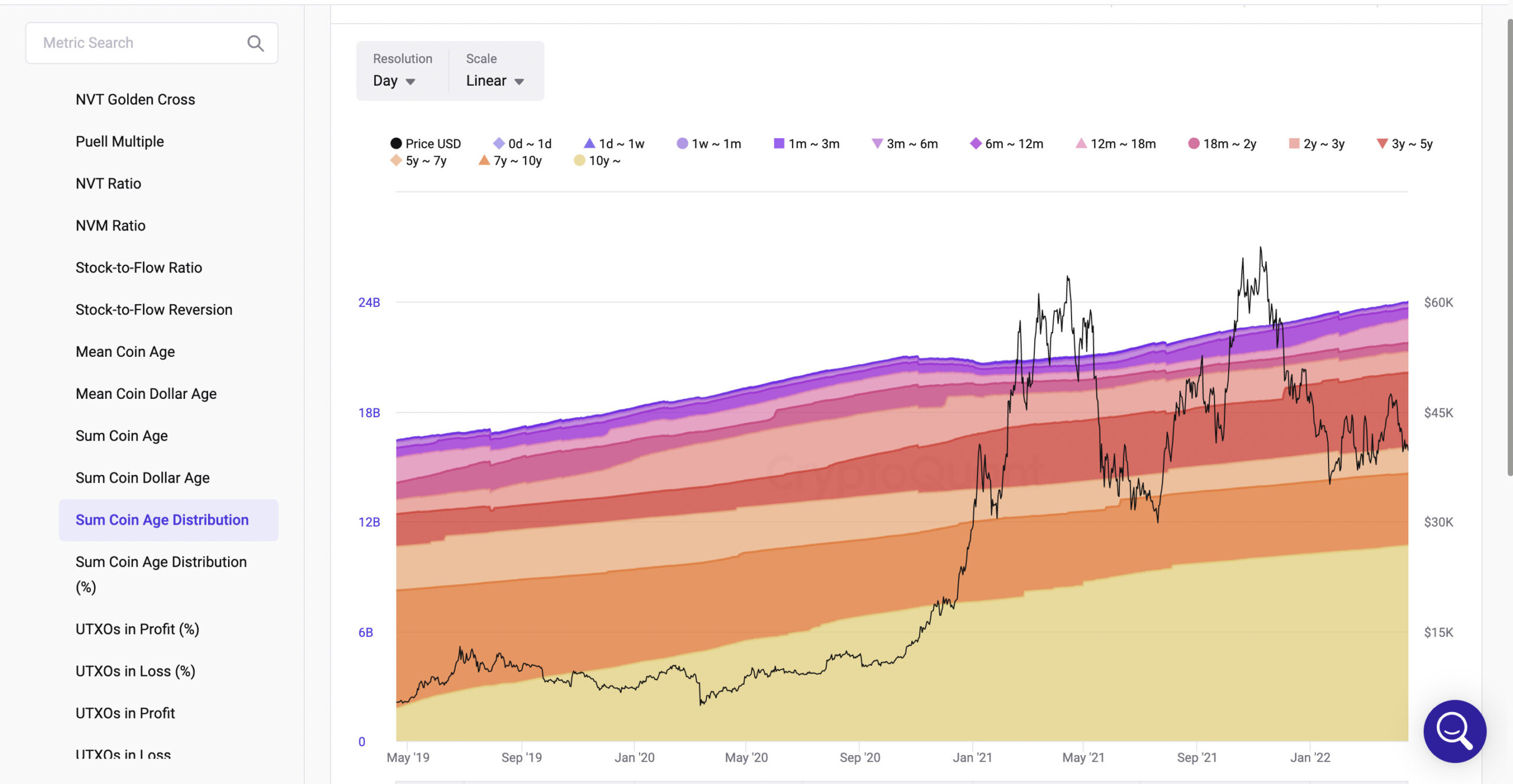Toggle the 12m ~ 18m legend series

point(1116,144)
